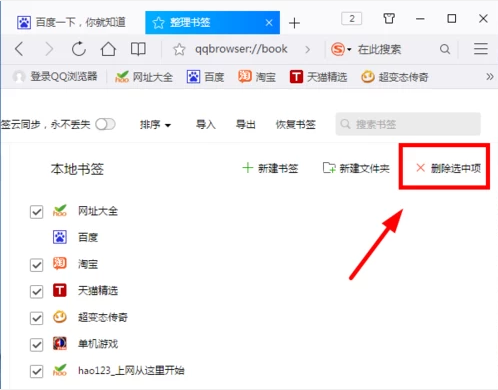Image resolution: width=498 pixels, height=390 pixels.
Task: Click the 超变态传奇 bookmark row text in list
Action: tap(103, 317)
